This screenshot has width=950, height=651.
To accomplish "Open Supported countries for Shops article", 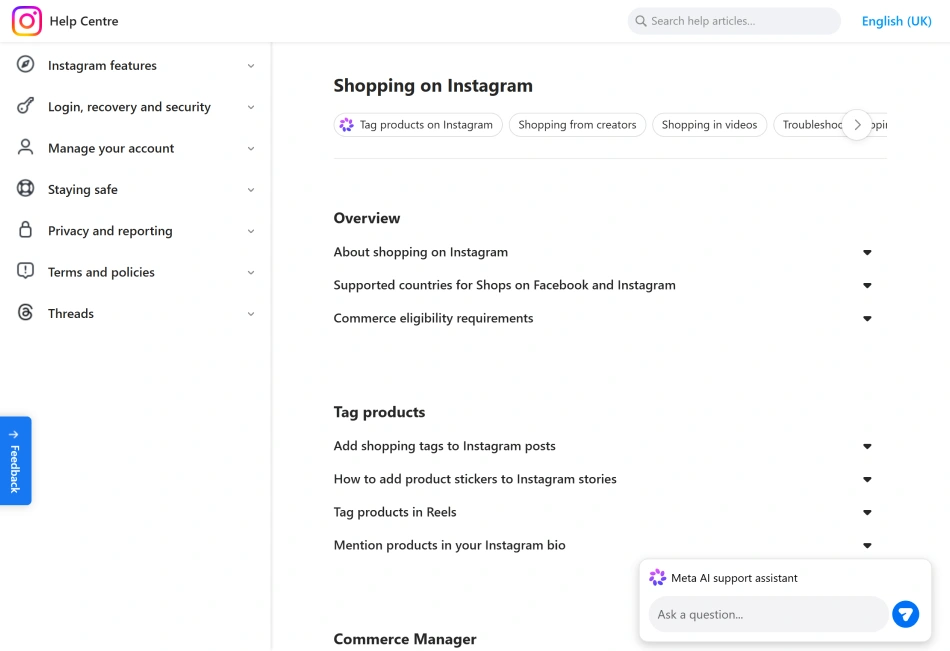I will (504, 285).
